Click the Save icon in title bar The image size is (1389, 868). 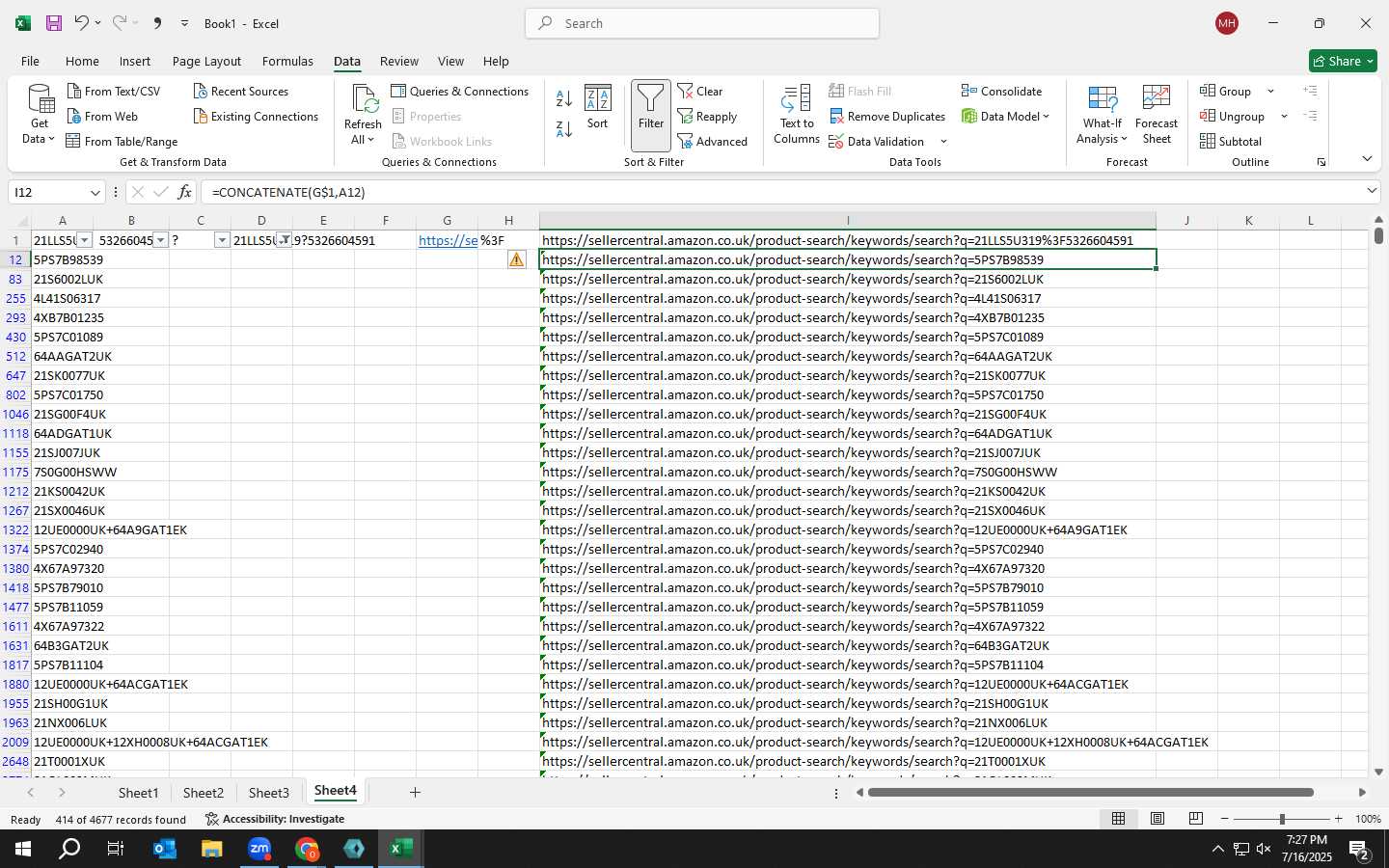click(54, 23)
